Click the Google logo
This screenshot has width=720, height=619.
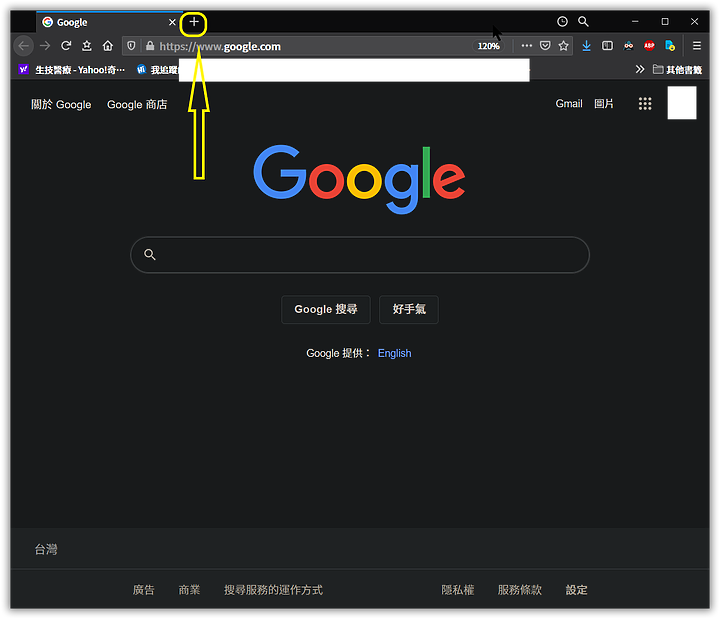click(x=360, y=179)
